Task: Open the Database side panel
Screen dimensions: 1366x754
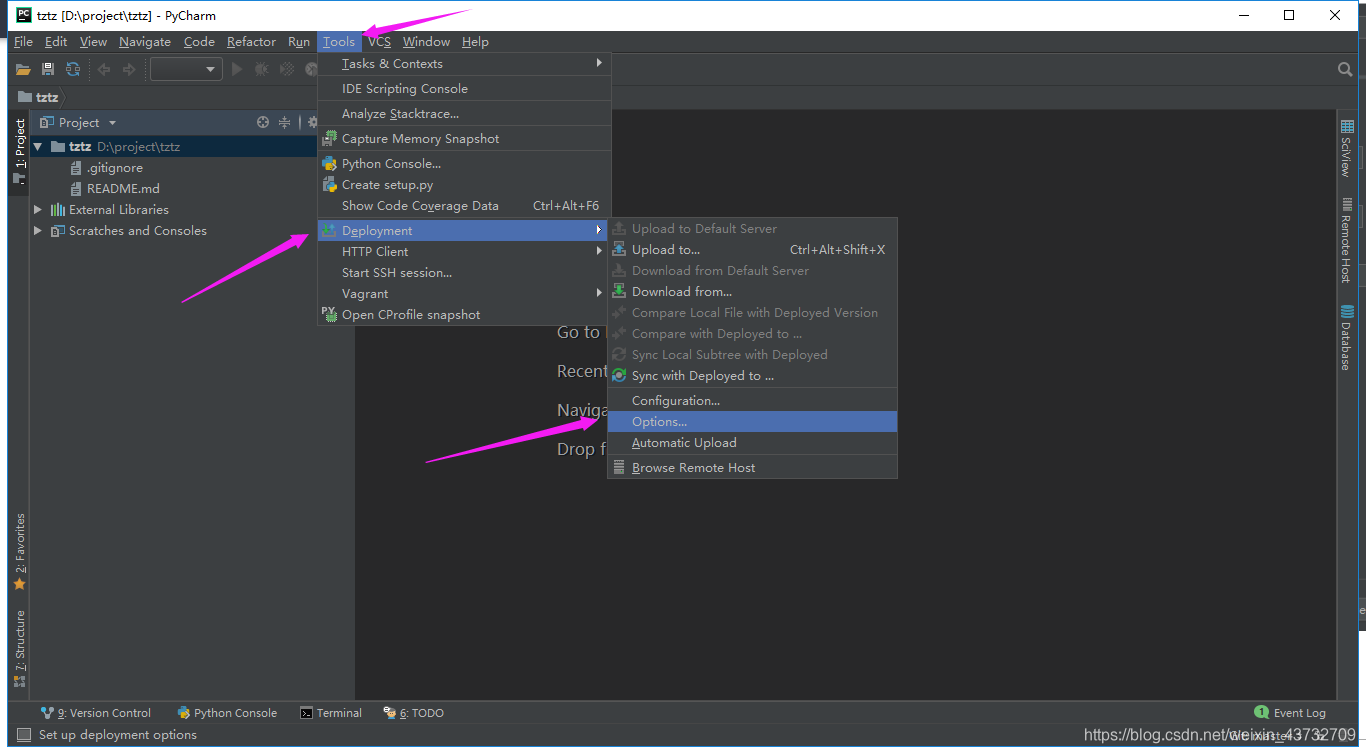Action: pyautogui.click(x=1346, y=338)
